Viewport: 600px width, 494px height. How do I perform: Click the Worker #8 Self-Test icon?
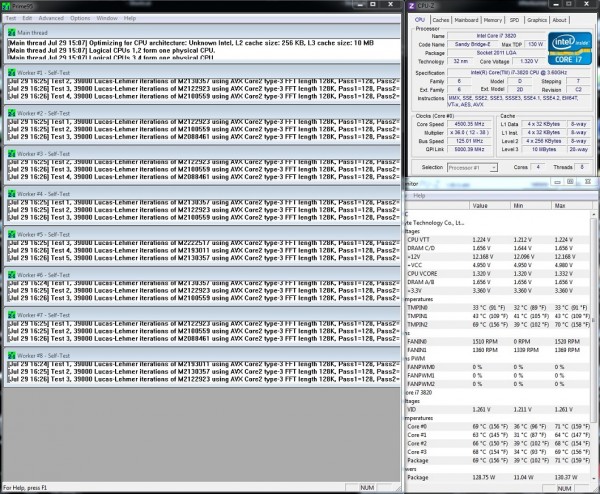pyautogui.click(x=11, y=355)
